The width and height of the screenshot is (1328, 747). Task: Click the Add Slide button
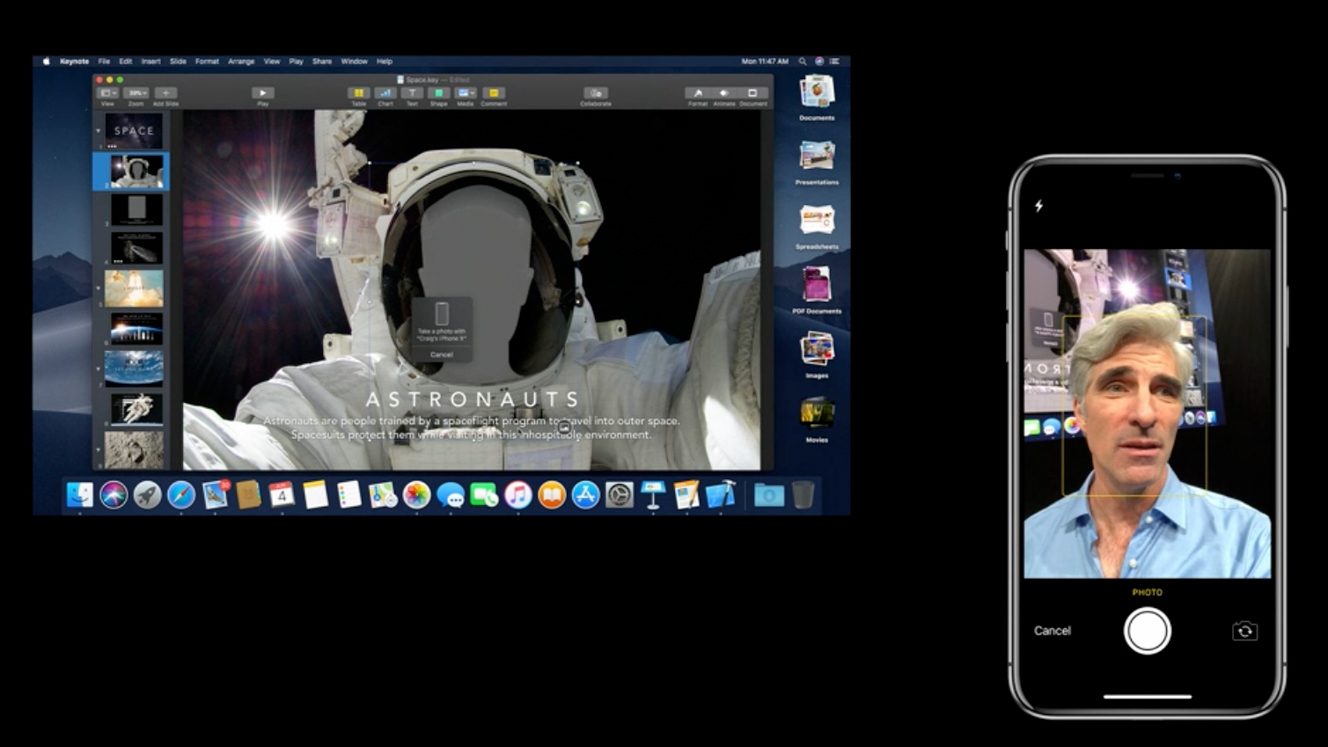(166, 93)
